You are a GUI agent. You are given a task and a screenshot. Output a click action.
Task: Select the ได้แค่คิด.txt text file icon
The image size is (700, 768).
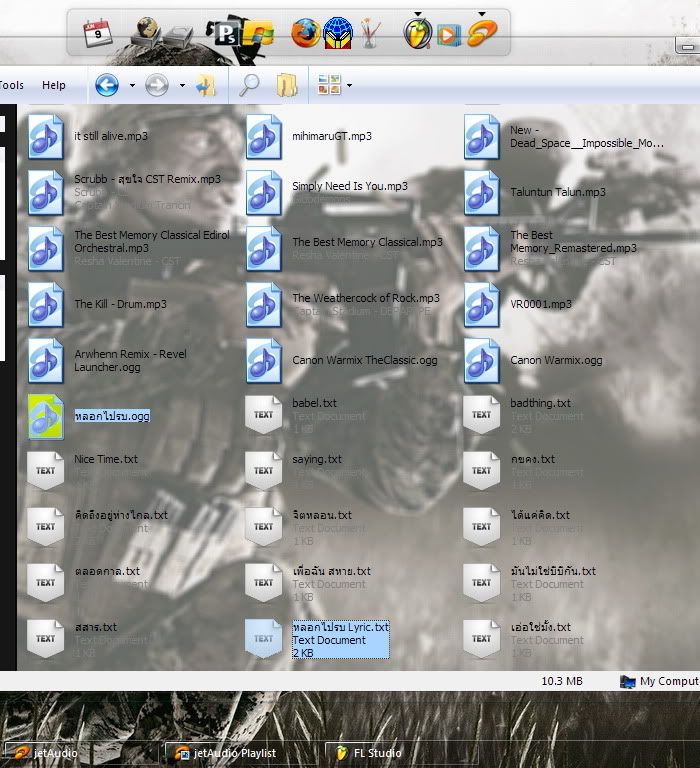pos(482,527)
